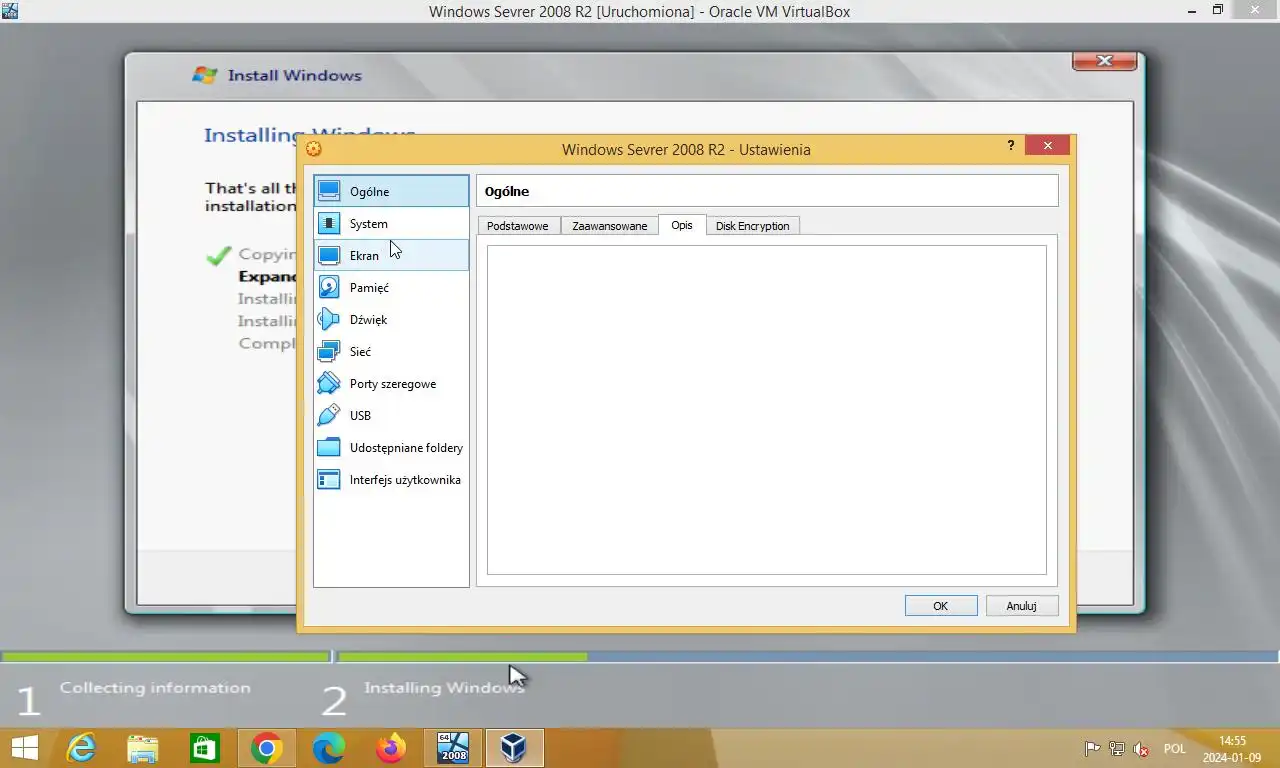
Task: Open File Explorer from the taskbar
Action: click(143, 748)
